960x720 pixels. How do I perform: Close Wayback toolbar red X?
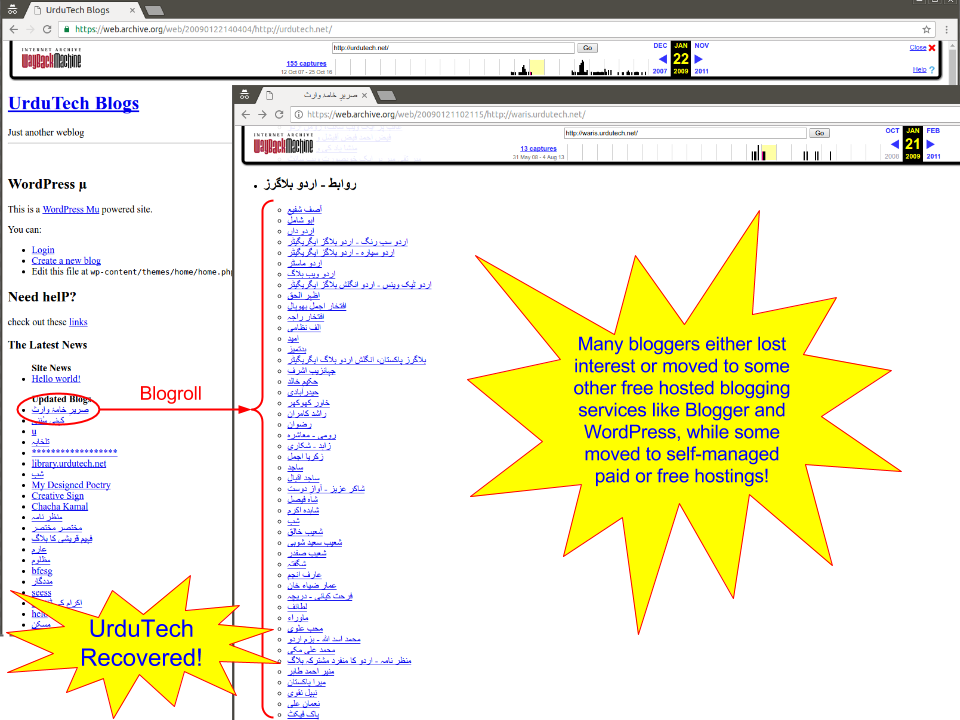point(932,48)
